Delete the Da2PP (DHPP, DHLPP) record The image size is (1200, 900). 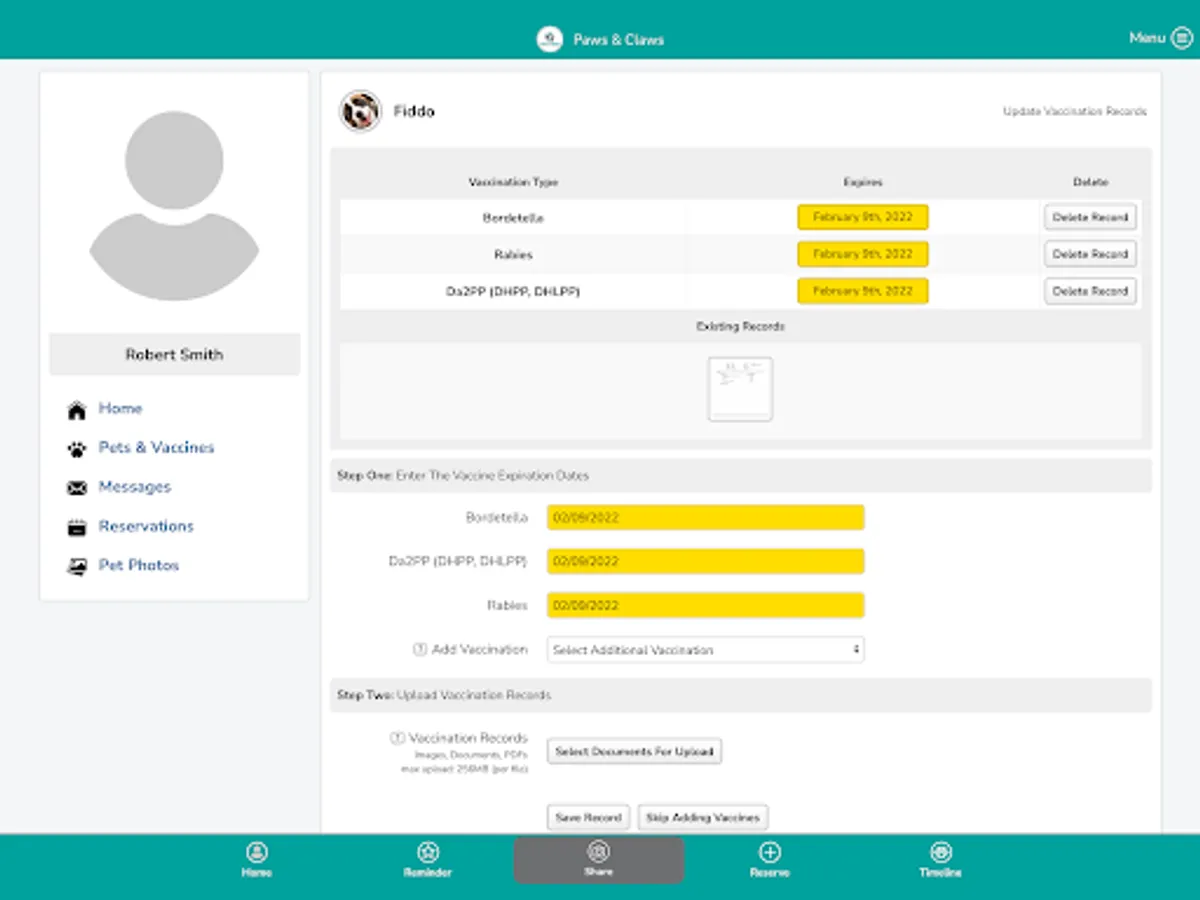[1090, 291]
